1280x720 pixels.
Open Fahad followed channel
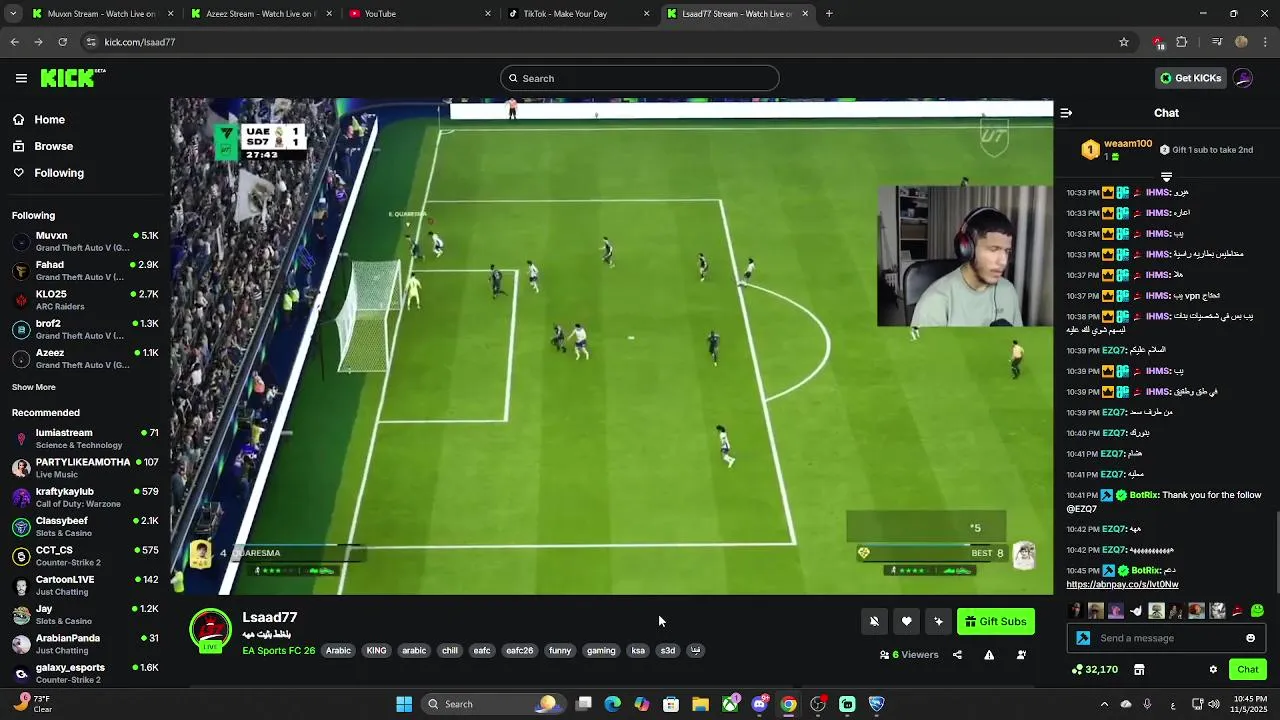[84, 270]
